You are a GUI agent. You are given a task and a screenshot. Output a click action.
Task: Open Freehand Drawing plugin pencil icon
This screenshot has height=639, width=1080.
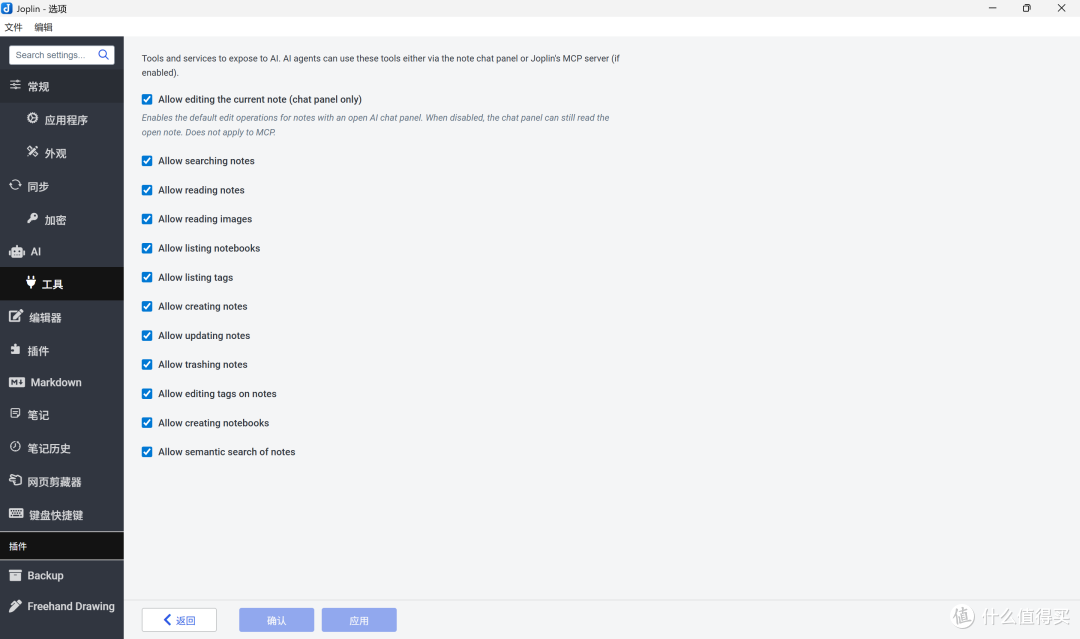point(15,606)
